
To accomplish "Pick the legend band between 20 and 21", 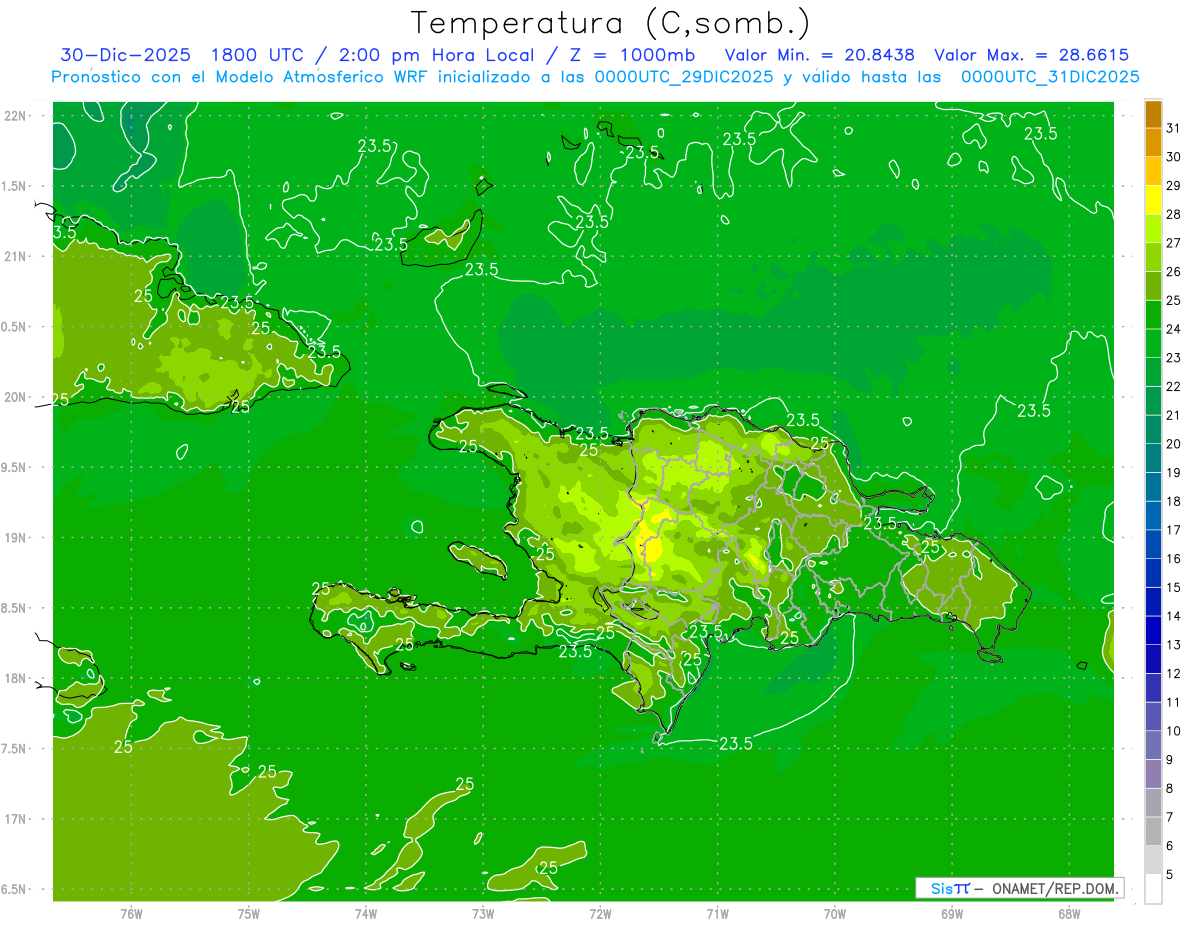I will [x=1154, y=429].
